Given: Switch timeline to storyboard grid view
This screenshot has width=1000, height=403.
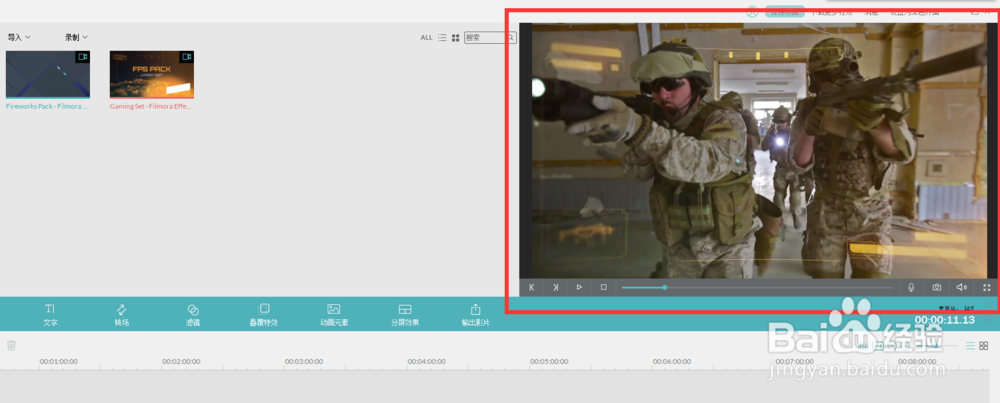Looking at the screenshot, I should [x=983, y=346].
